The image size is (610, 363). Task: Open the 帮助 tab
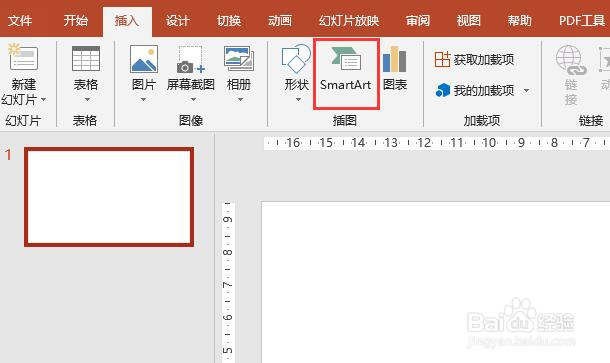click(519, 20)
